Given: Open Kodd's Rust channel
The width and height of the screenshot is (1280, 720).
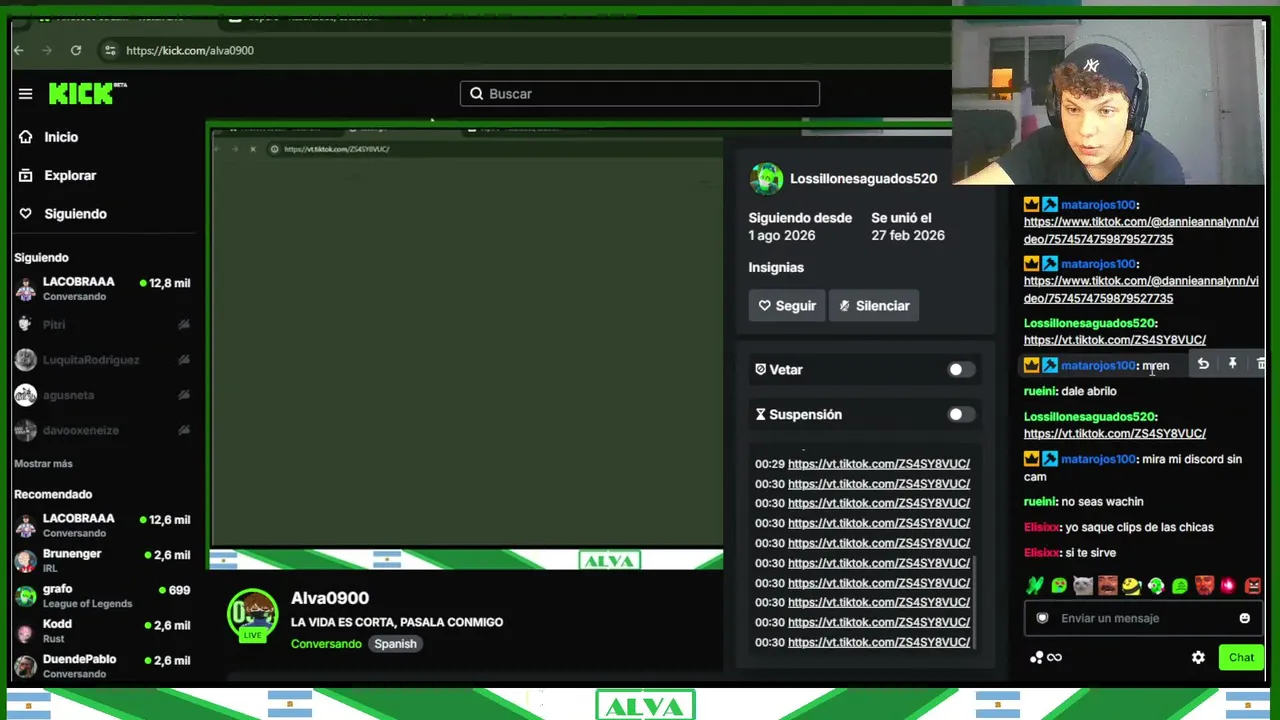Looking at the screenshot, I should [102, 631].
